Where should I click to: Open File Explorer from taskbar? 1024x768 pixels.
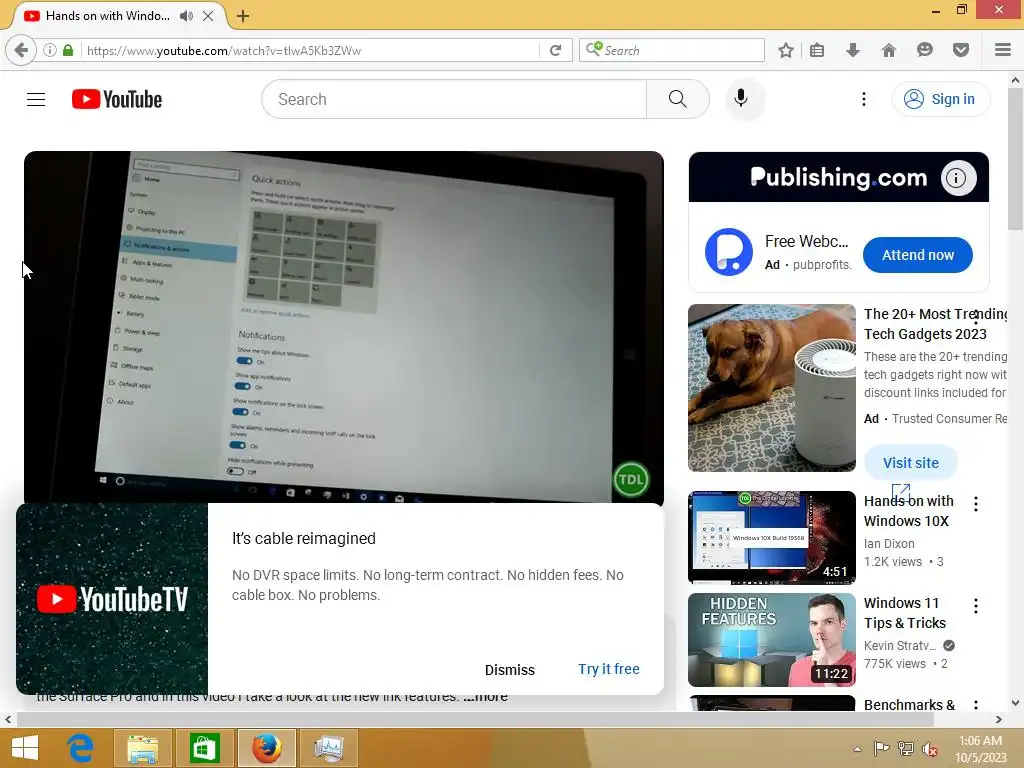coord(142,748)
